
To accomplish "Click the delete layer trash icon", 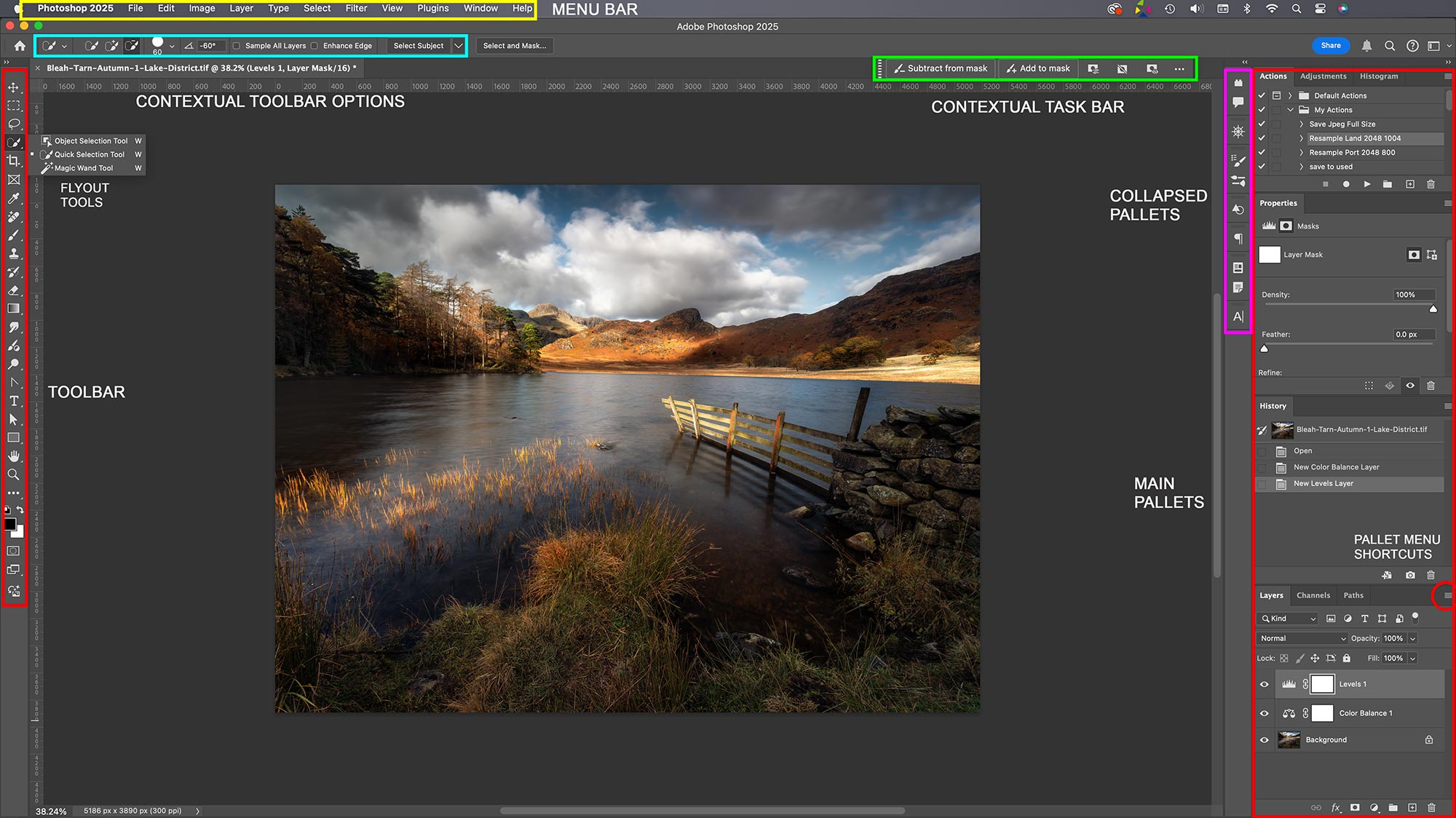I will pyautogui.click(x=1431, y=808).
